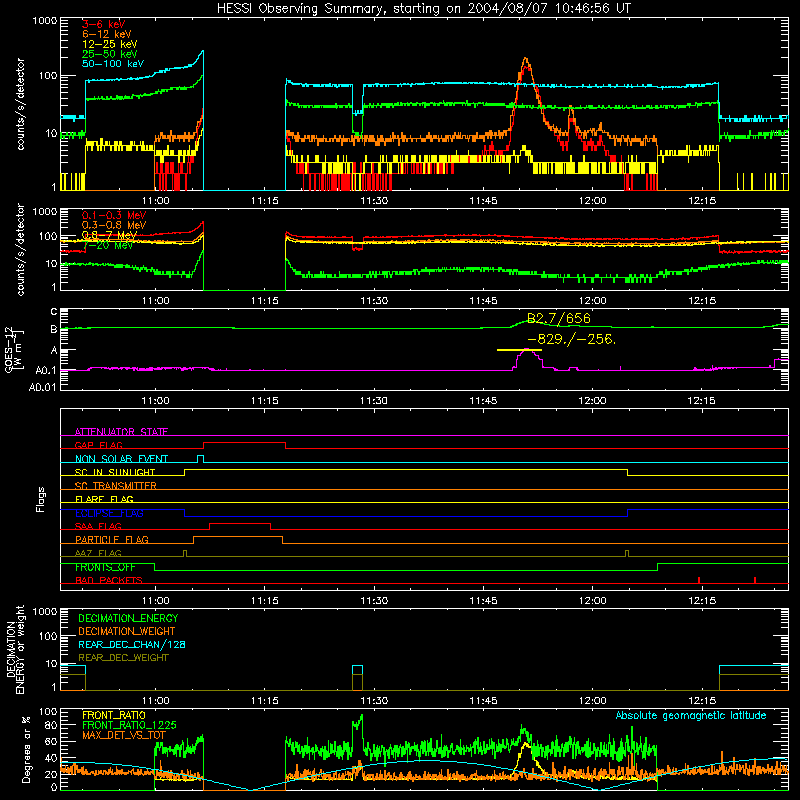Image resolution: width=800 pixels, height=800 pixels.
Task: Select the 25-50 keV legend label
Action: click(110, 54)
